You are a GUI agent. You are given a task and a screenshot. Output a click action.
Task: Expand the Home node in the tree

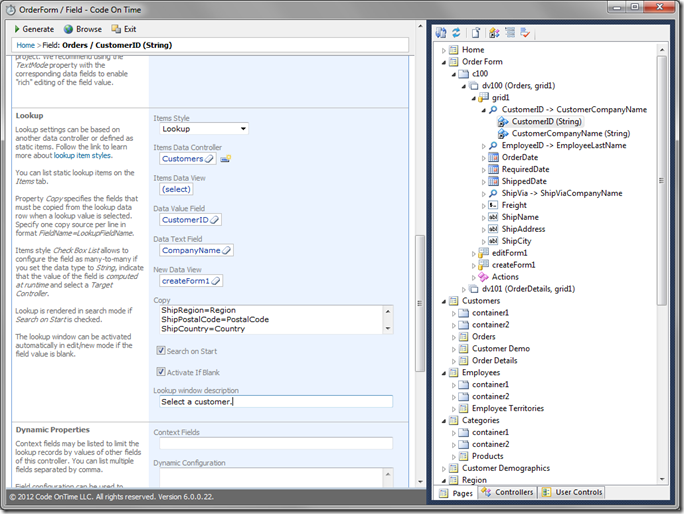tap(443, 50)
